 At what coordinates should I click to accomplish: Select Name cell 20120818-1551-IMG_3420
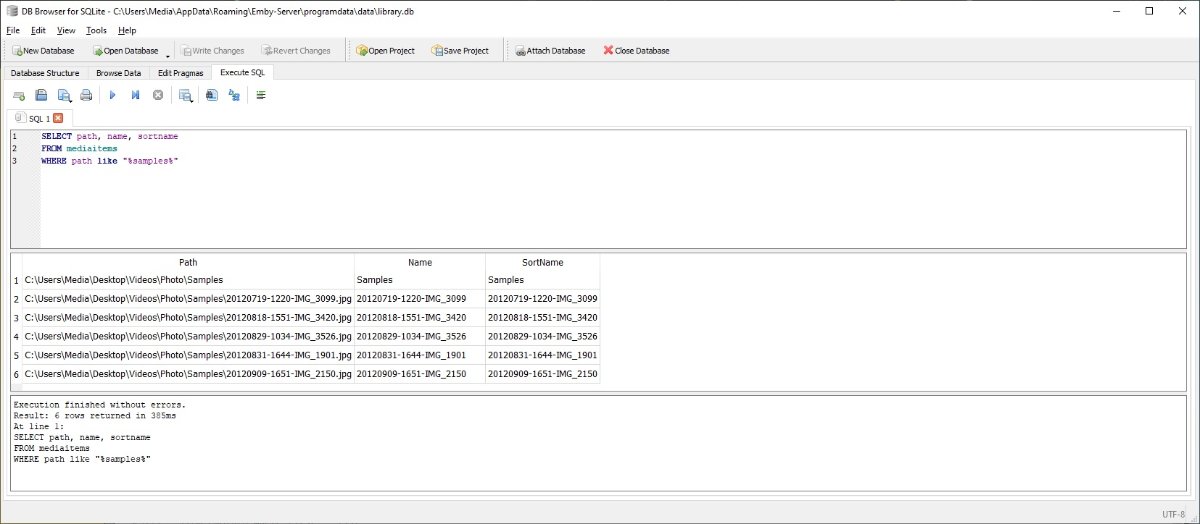tap(420, 317)
